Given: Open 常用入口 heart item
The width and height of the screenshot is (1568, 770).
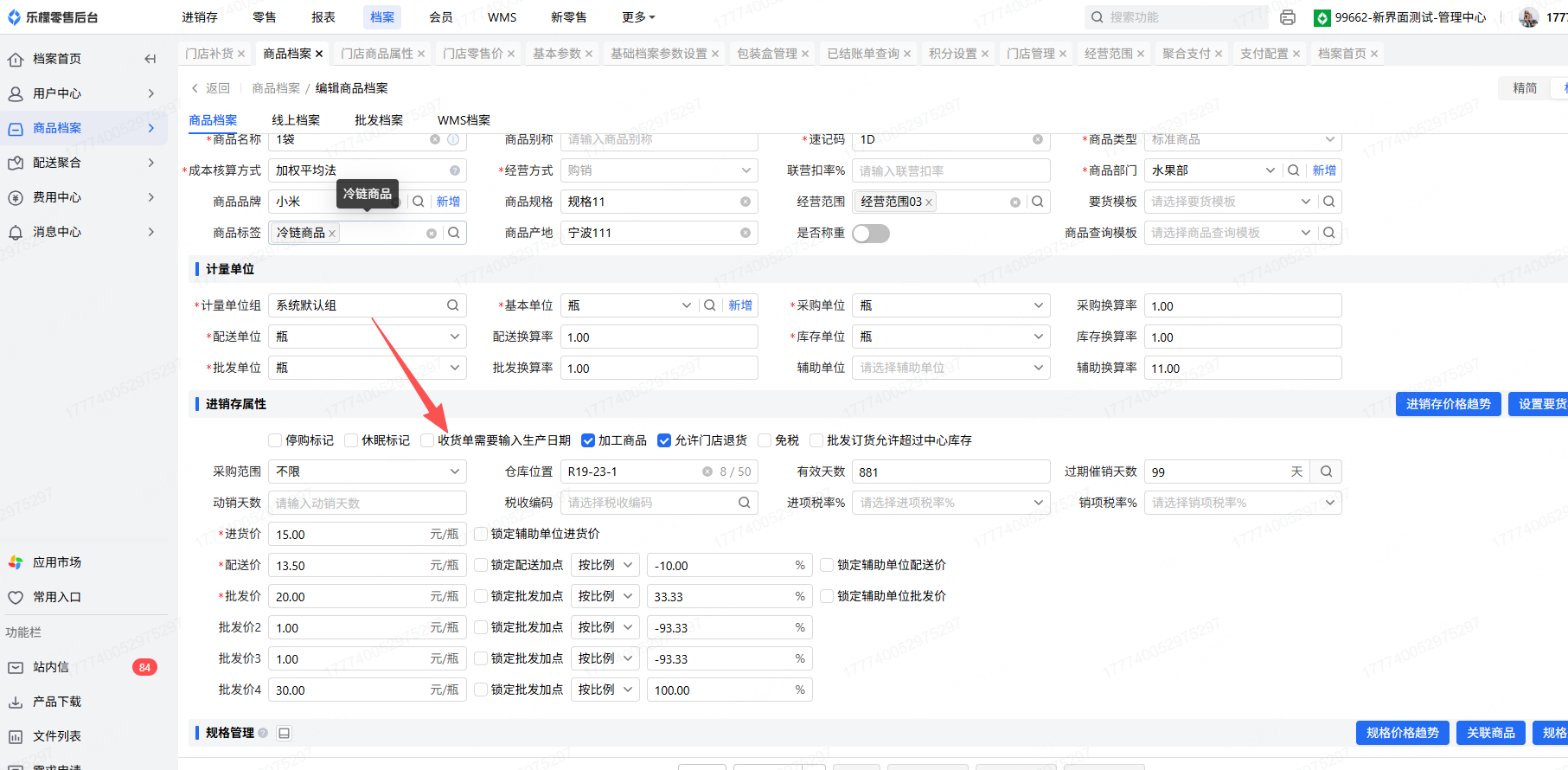Looking at the screenshot, I should coord(82,597).
